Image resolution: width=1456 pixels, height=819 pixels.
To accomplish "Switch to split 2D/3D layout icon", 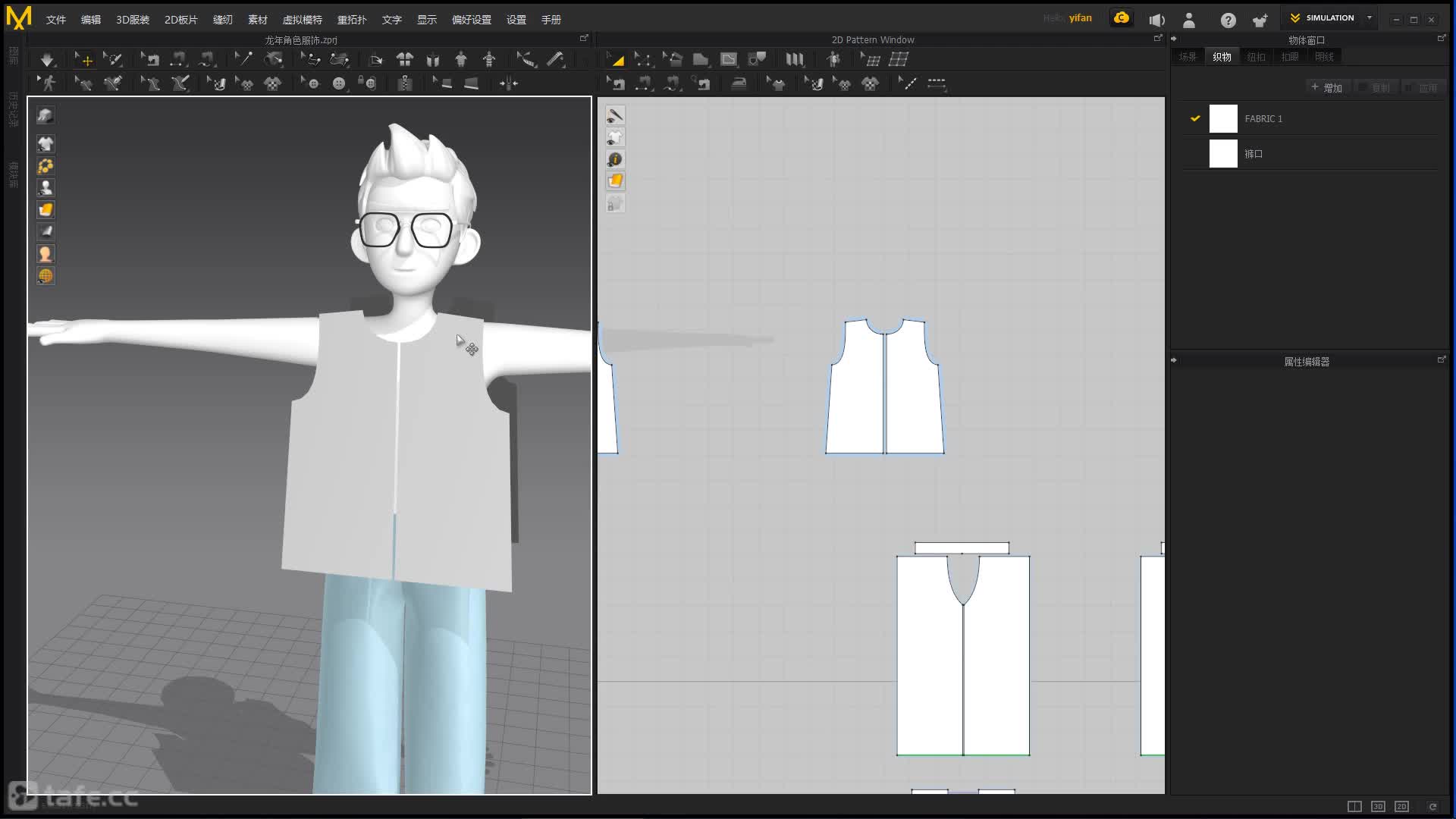I will 1354,806.
